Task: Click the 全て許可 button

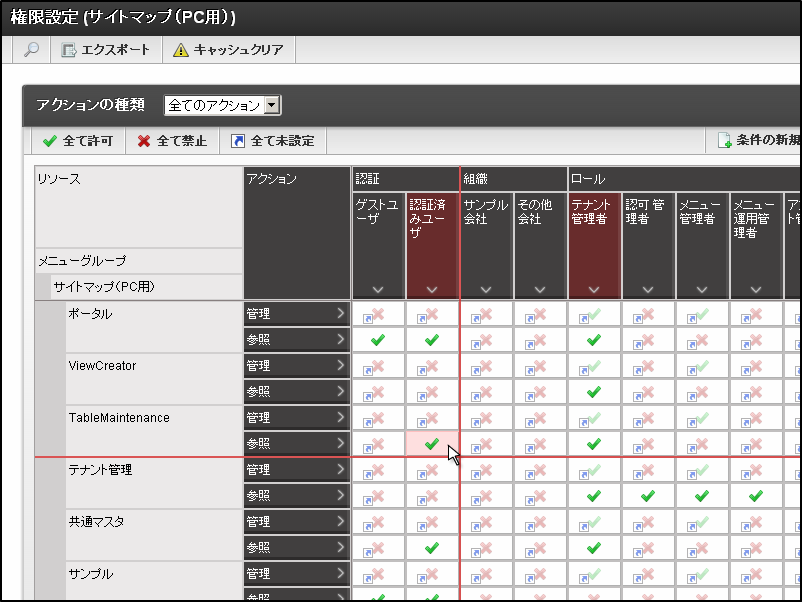Action: (78, 141)
